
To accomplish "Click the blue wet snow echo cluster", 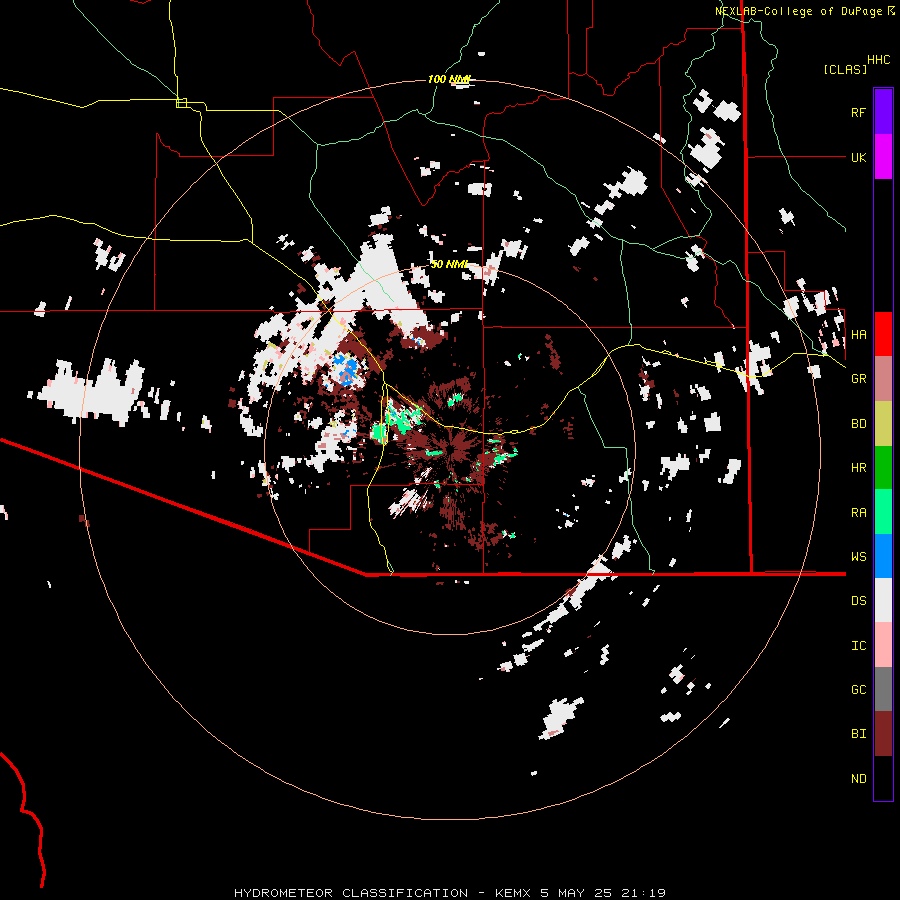I will coord(346,368).
